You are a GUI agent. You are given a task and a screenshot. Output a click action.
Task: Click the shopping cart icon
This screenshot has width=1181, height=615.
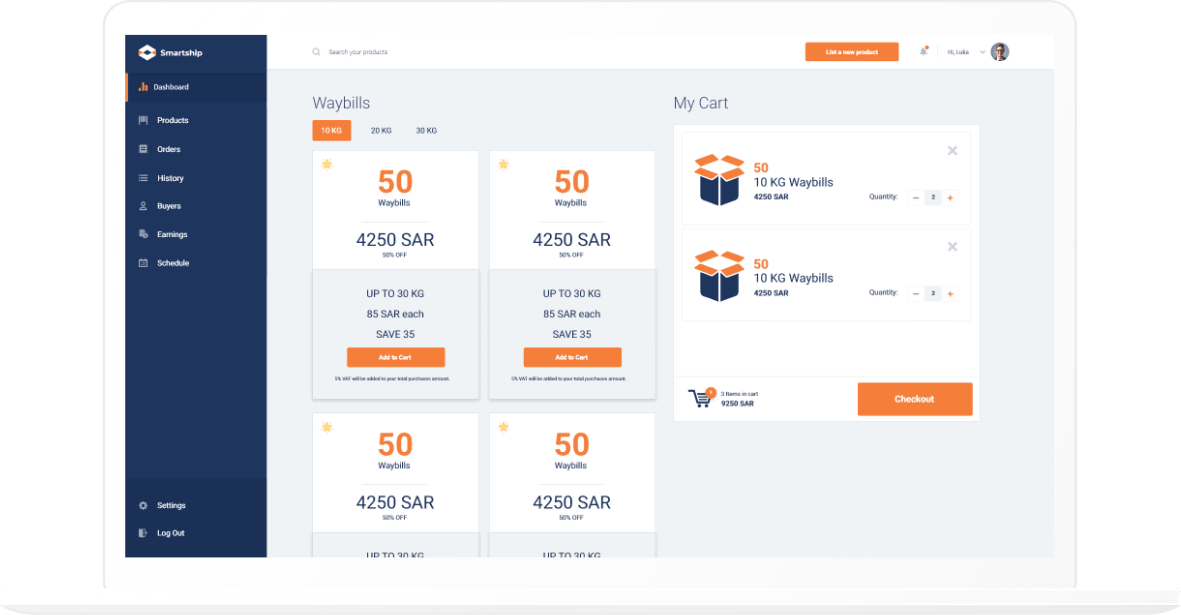coord(701,398)
